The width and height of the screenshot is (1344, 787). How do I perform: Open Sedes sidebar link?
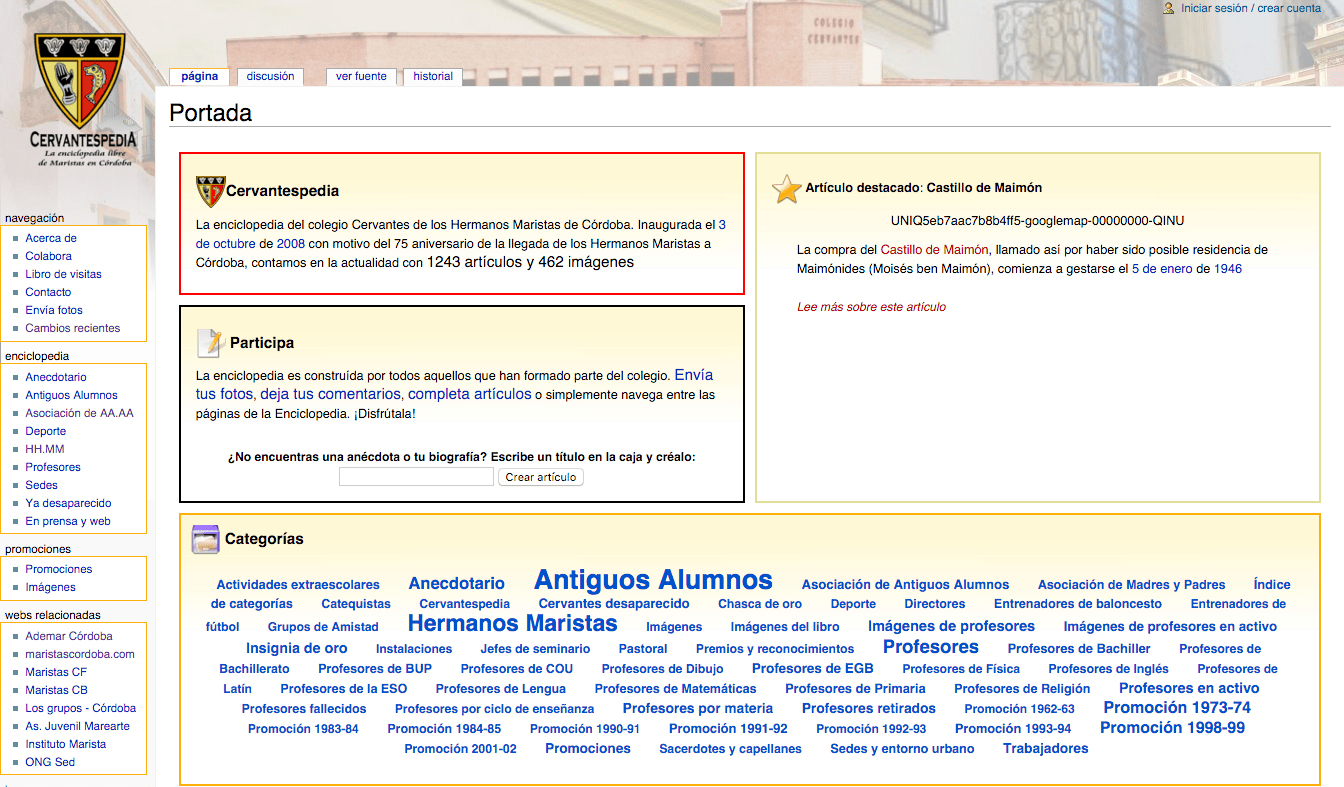tap(41, 485)
